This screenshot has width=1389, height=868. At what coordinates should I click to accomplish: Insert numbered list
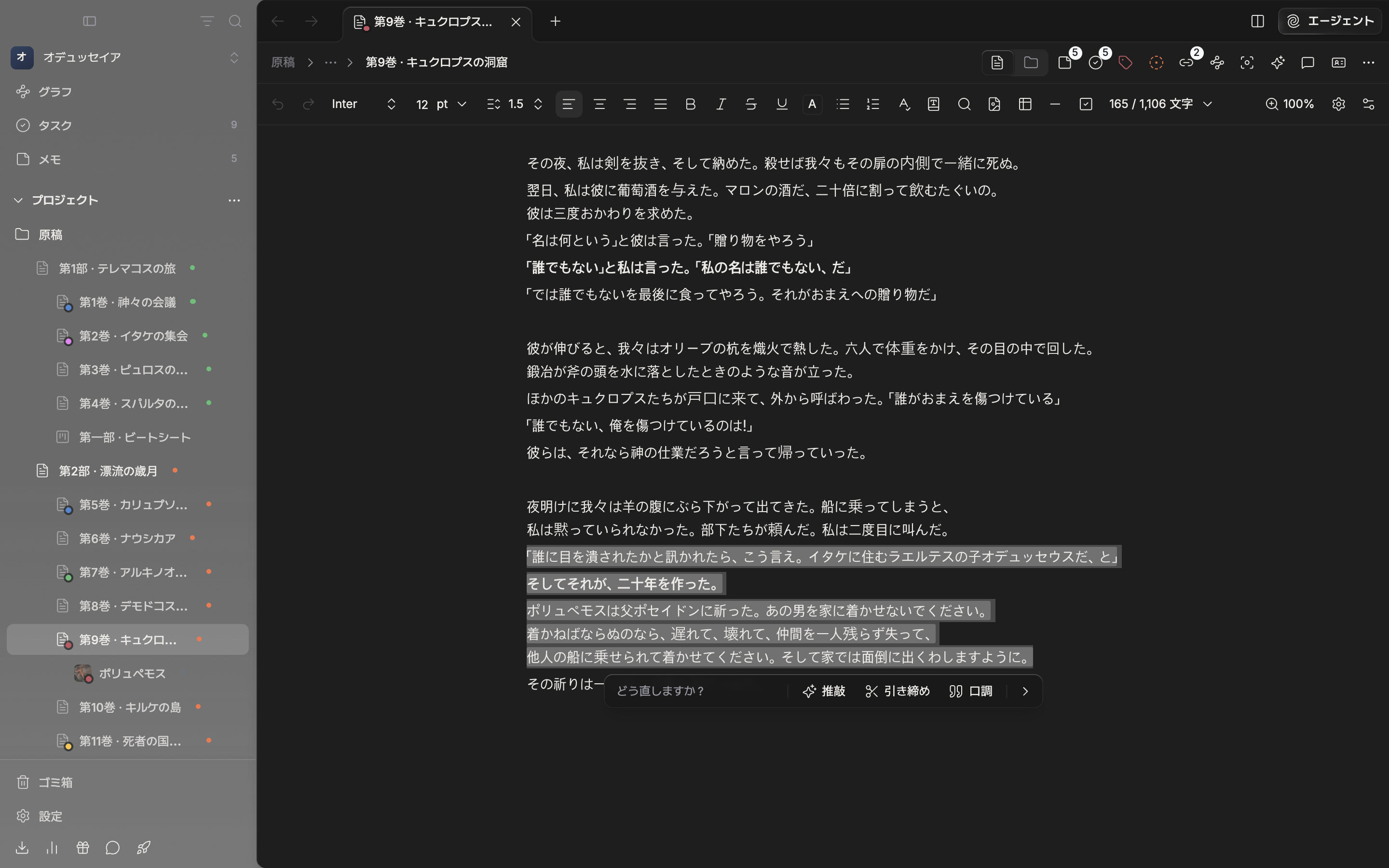click(x=873, y=104)
